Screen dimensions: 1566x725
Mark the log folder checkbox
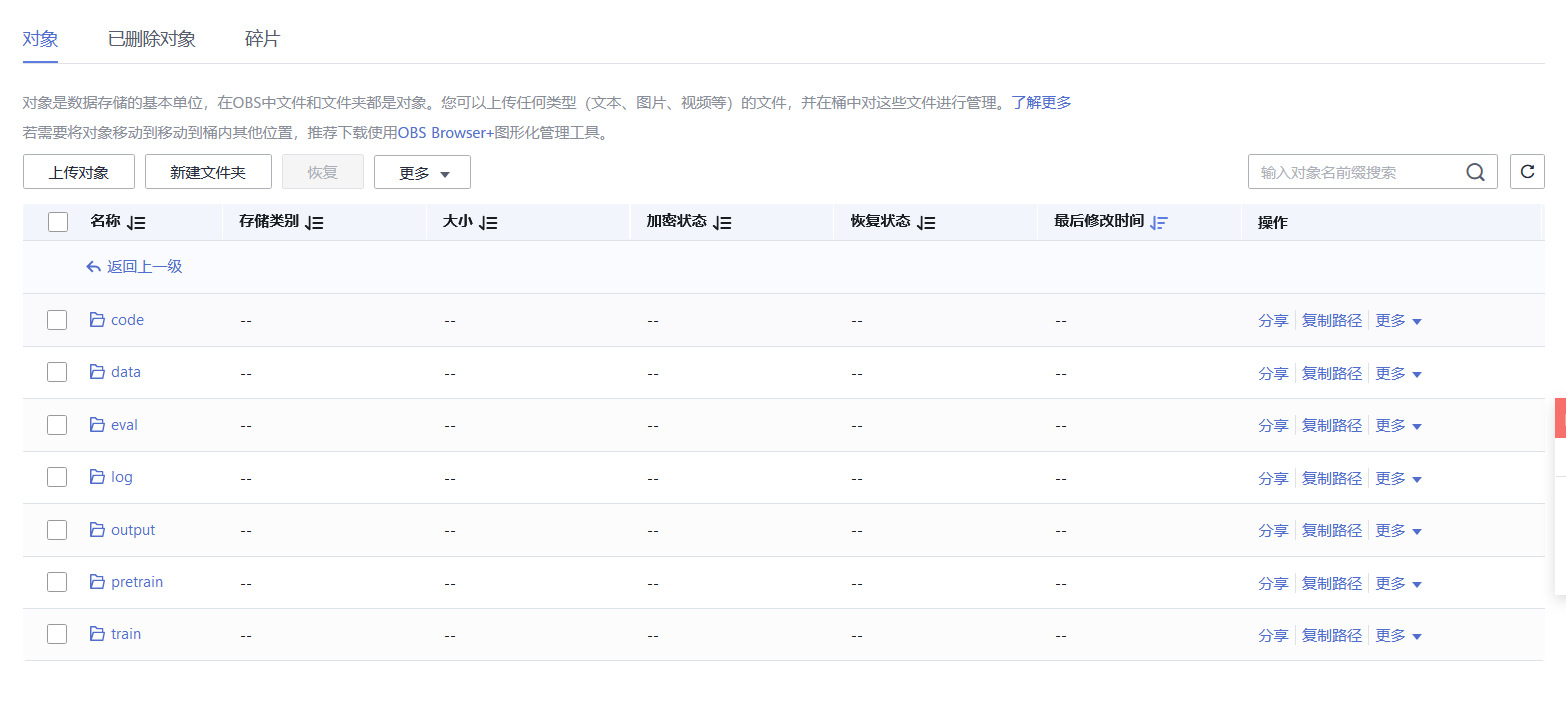(57, 477)
